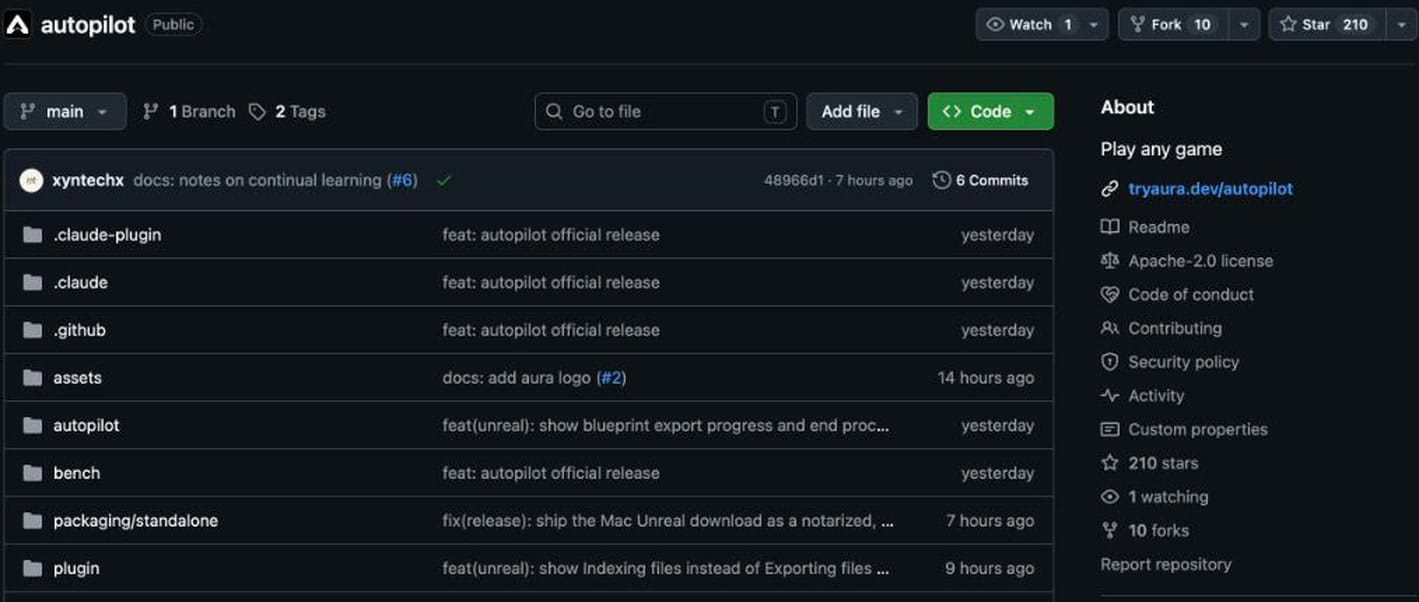The width and height of the screenshot is (1419, 602).
Task: Open the plugin folder
Action: click(x=76, y=569)
